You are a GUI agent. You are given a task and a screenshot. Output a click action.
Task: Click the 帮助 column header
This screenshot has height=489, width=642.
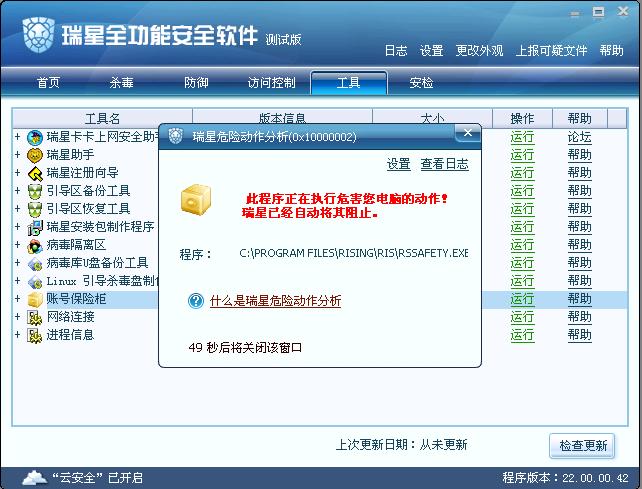[580, 119]
